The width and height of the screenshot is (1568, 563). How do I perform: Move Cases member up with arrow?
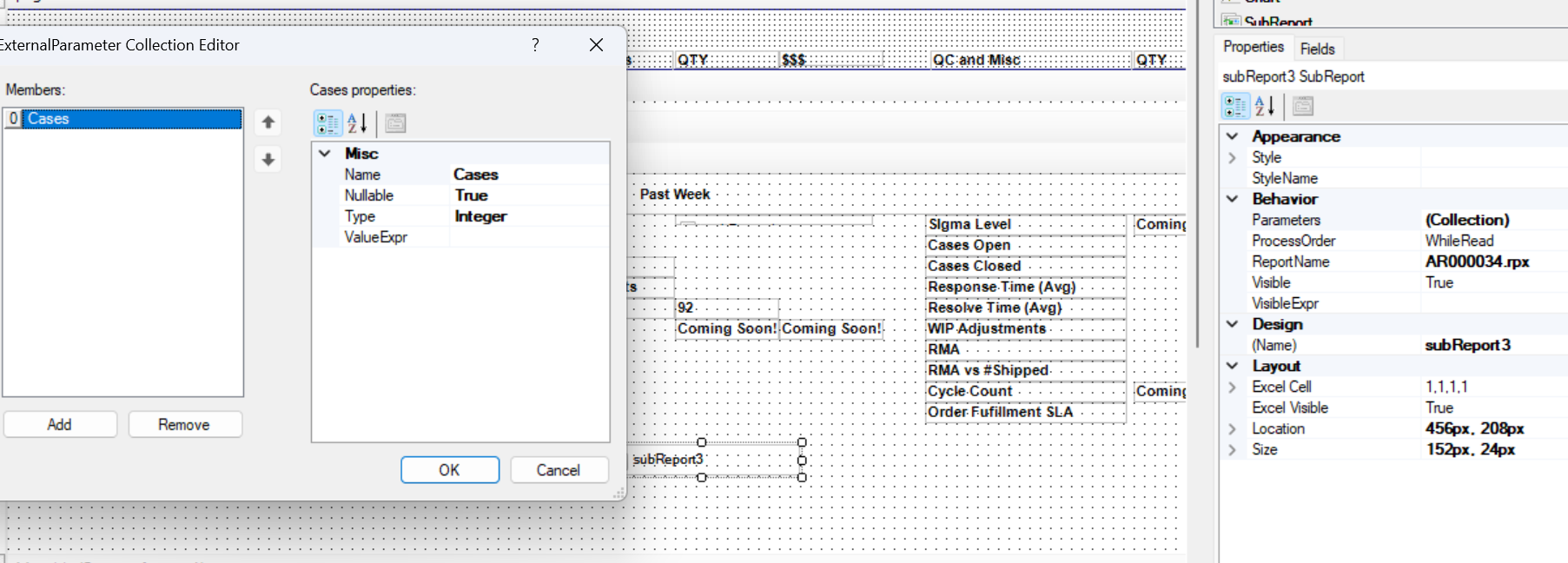click(268, 123)
